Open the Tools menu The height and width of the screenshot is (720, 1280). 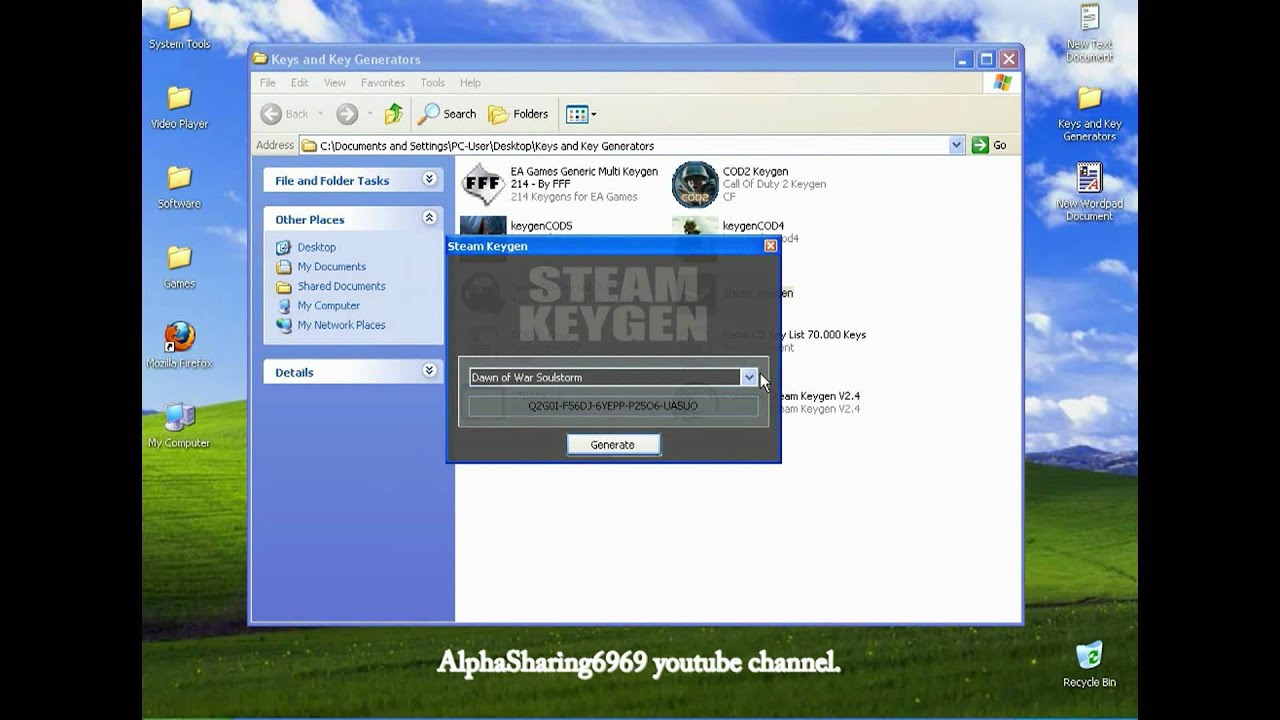433,83
